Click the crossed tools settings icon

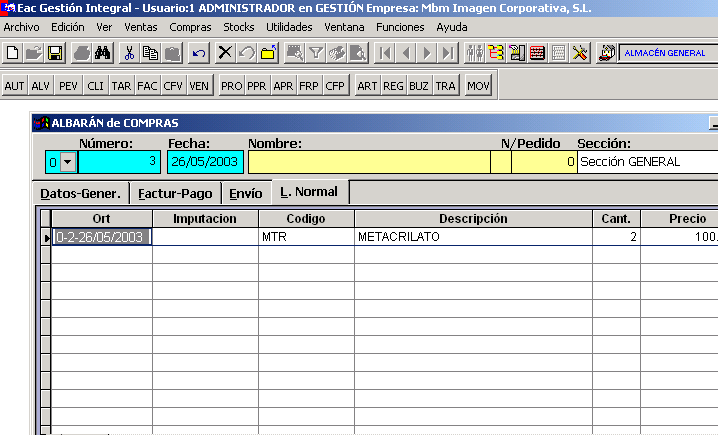tap(580, 53)
